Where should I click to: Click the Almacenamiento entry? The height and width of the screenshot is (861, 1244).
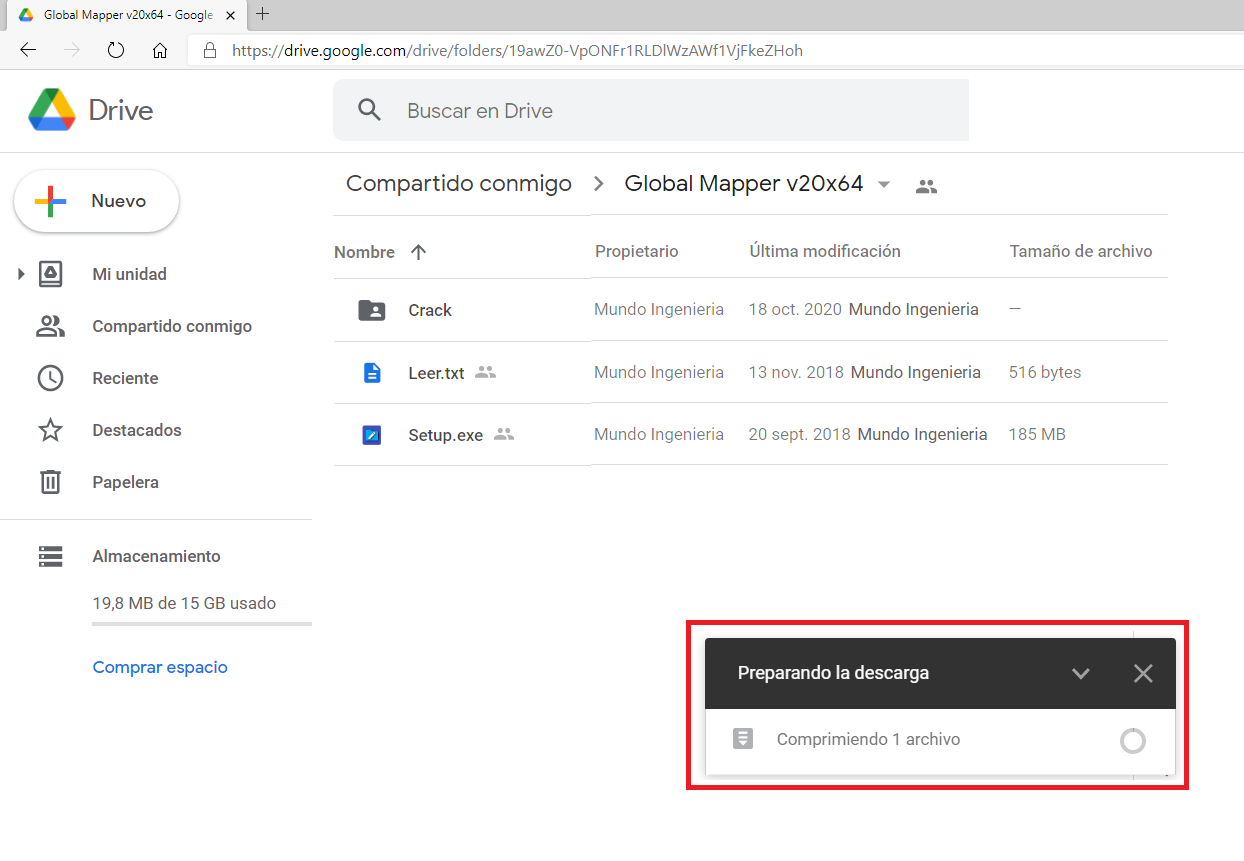(156, 556)
